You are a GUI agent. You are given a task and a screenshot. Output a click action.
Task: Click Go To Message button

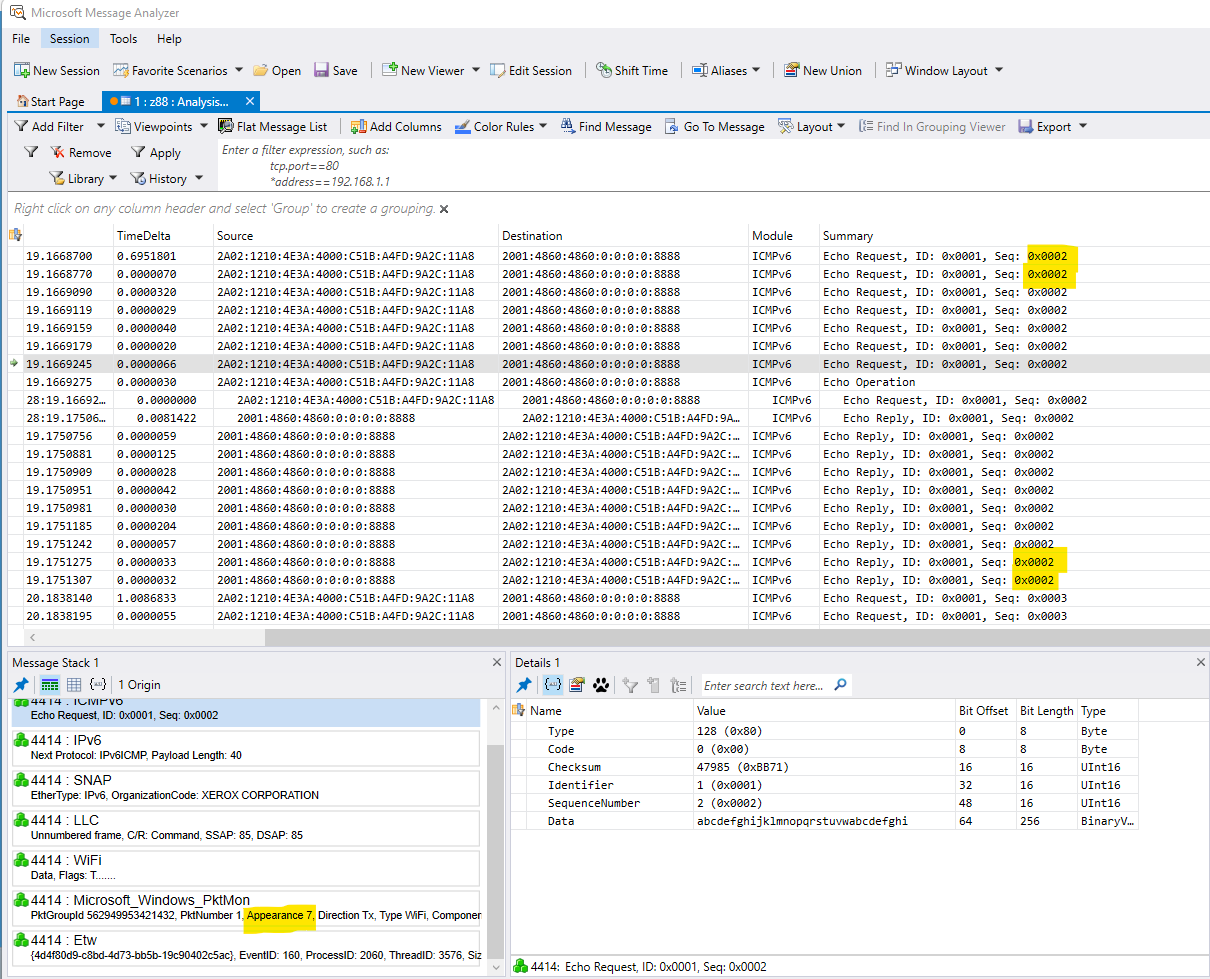[x=715, y=127]
